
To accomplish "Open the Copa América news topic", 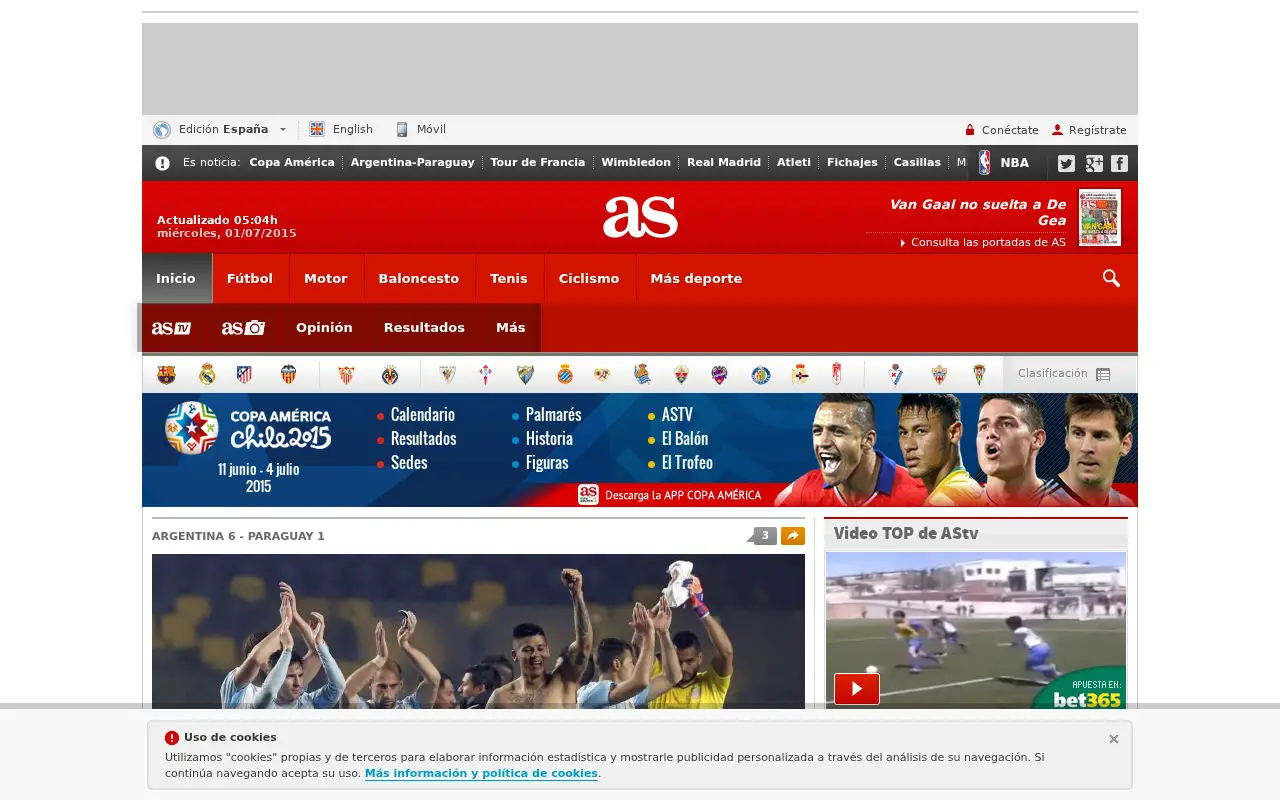I will click(x=292, y=162).
